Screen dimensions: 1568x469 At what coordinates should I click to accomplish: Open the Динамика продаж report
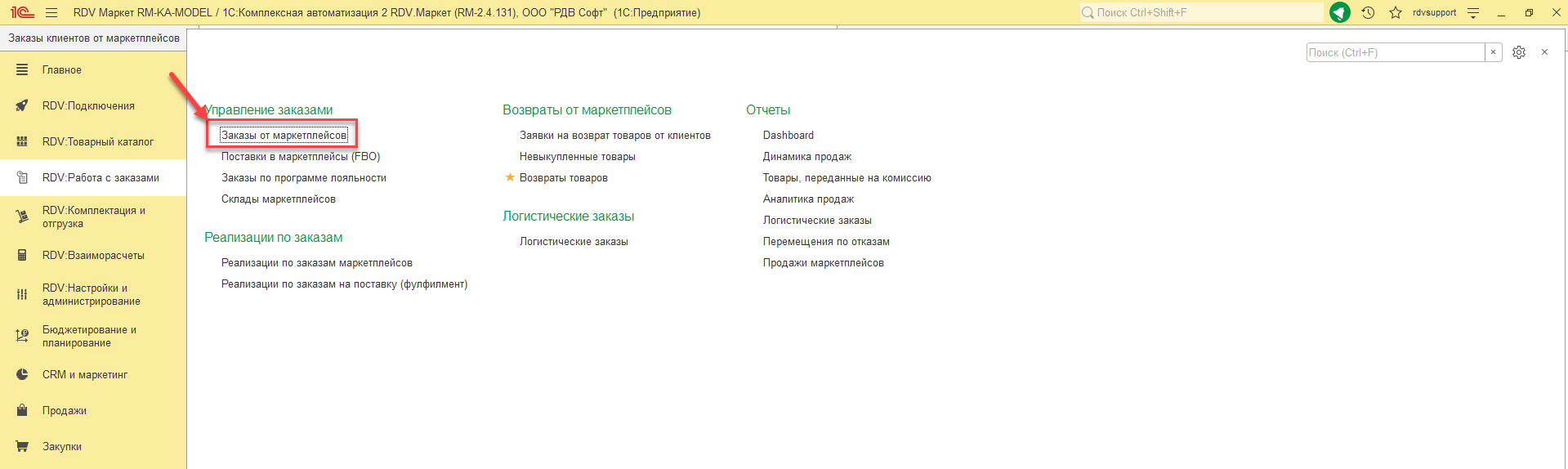pyautogui.click(x=807, y=157)
